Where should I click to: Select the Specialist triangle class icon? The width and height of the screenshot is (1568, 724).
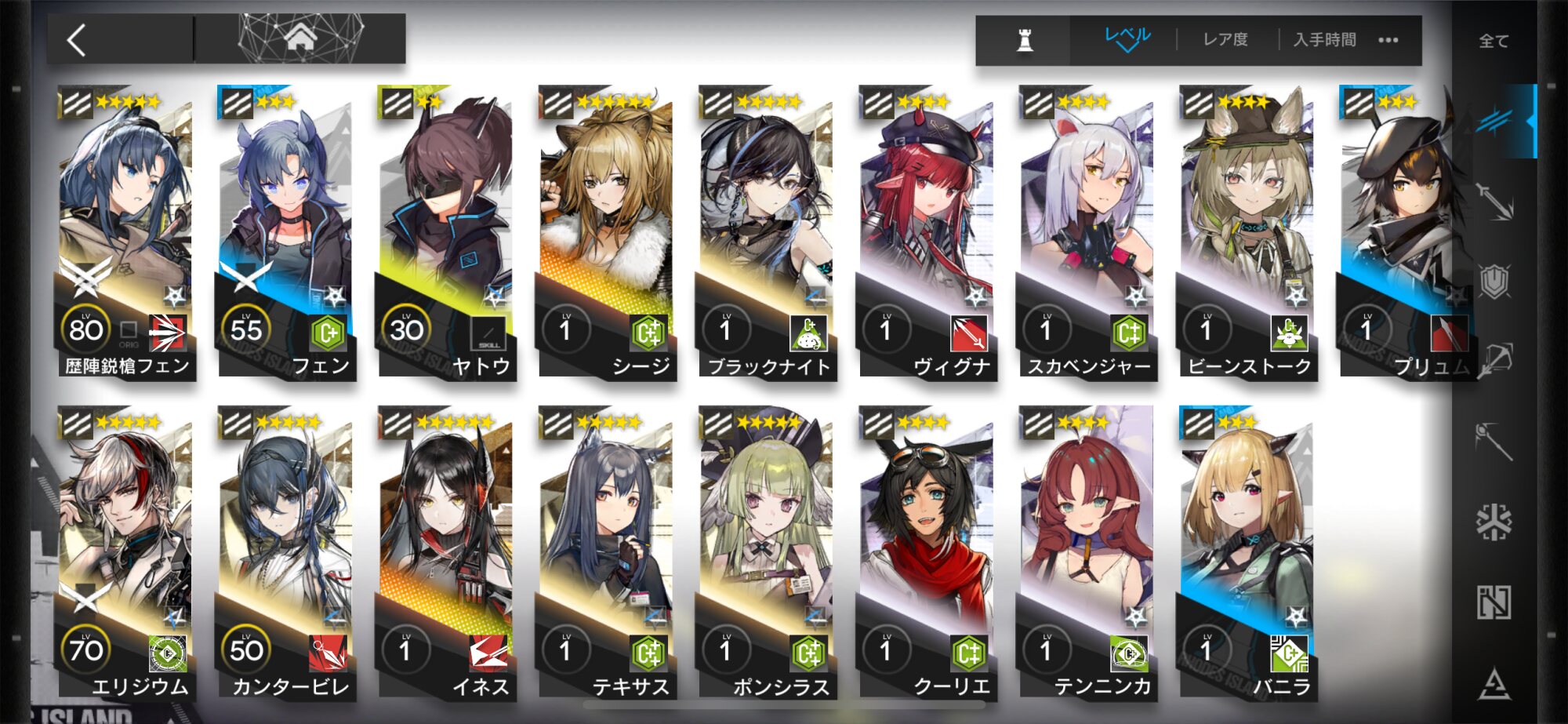click(x=1495, y=684)
